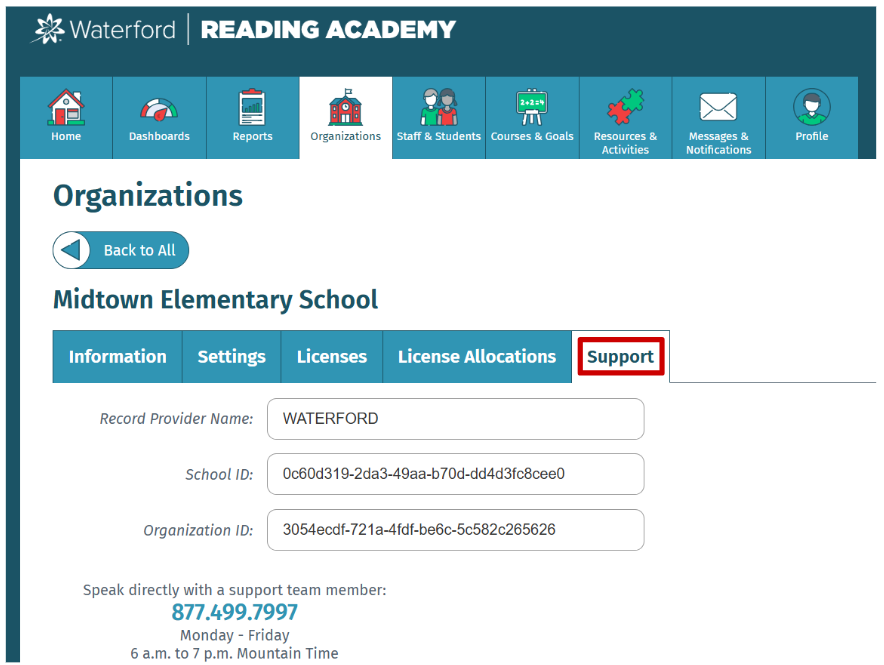This screenshot has height=665, width=884.
Task: Click the 'Organization ID:' label
Action: click(x=198, y=530)
